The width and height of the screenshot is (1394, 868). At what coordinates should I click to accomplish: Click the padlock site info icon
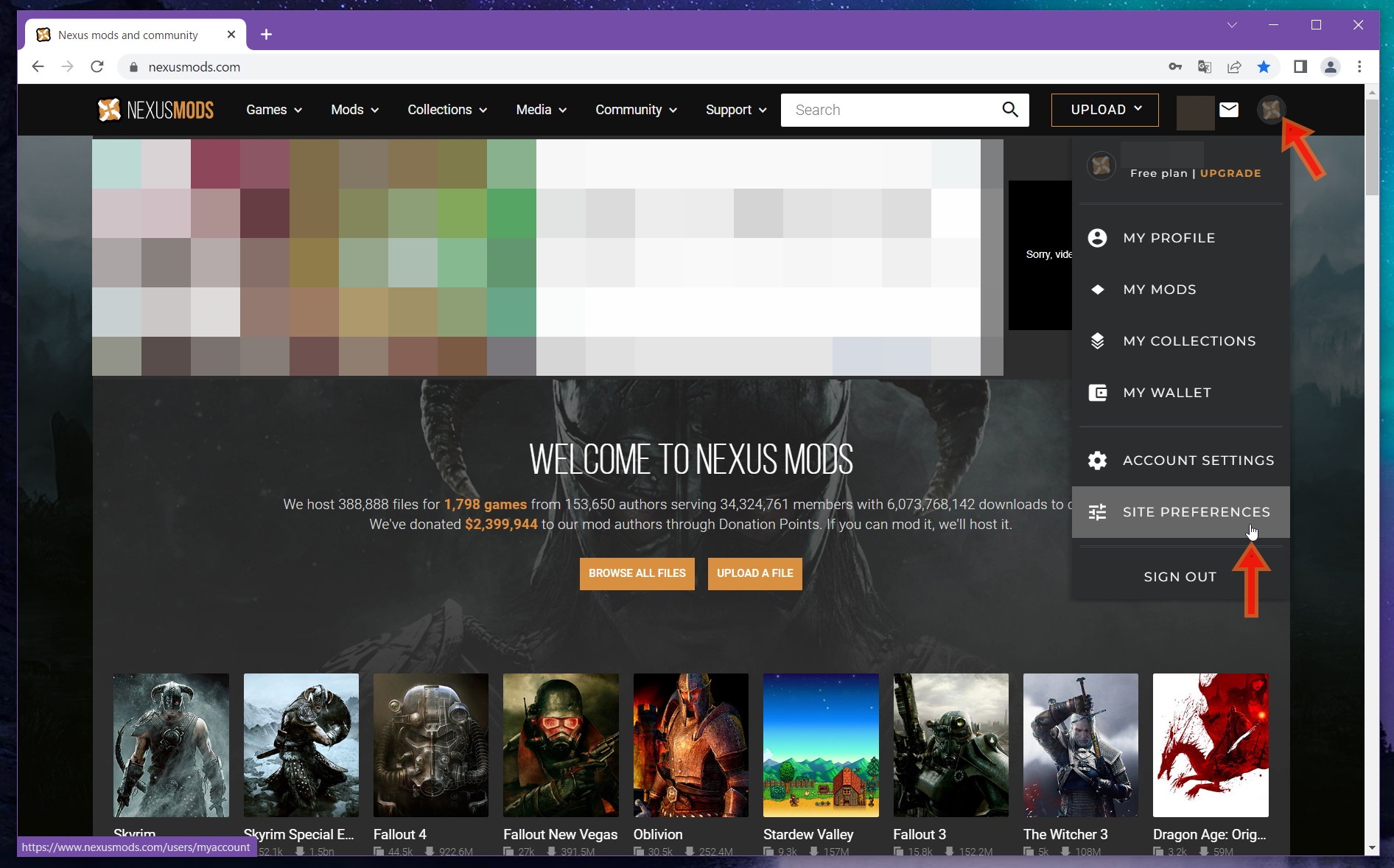133,67
